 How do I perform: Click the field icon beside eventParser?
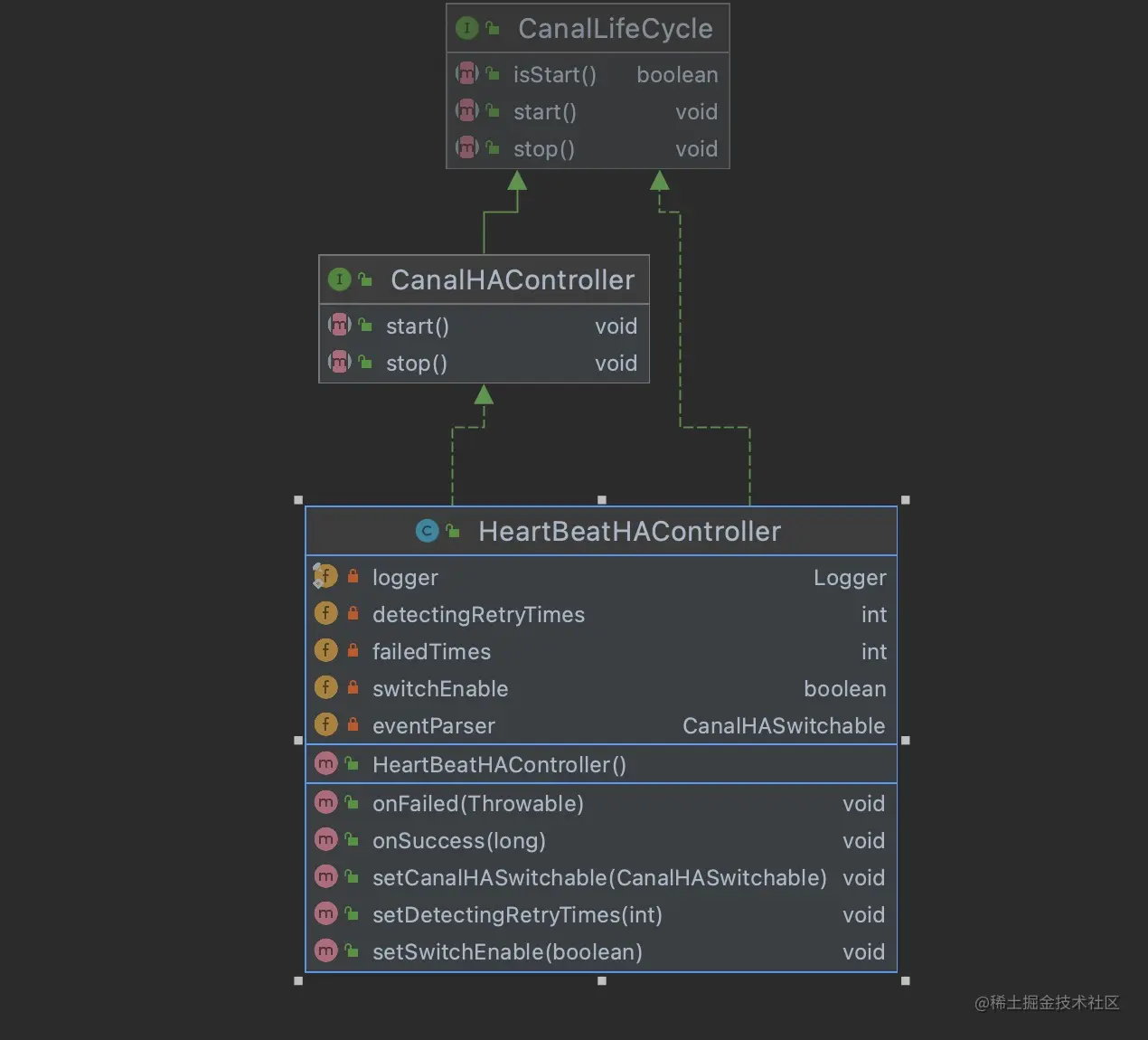click(x=325, y=724)
